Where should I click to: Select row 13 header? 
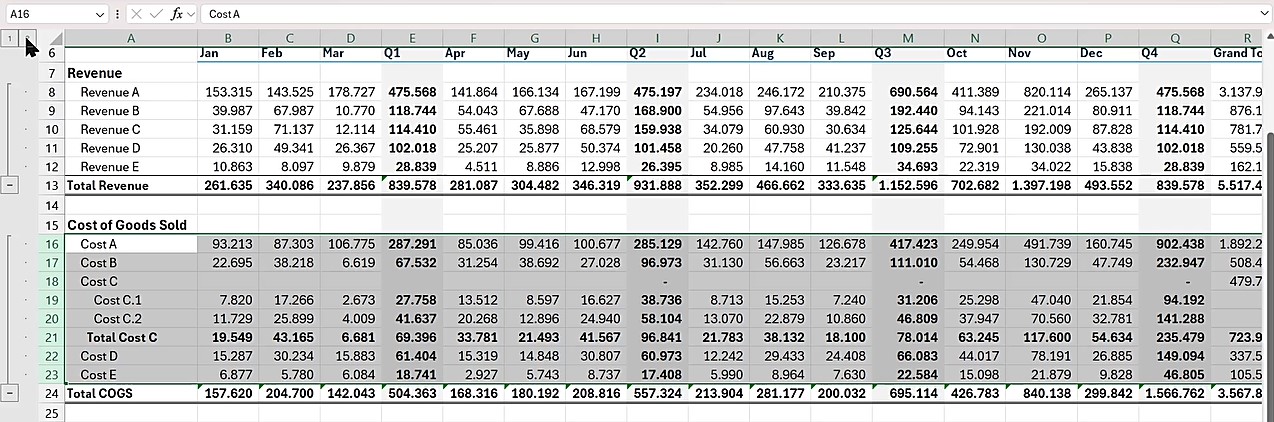[x=52, y=185]
